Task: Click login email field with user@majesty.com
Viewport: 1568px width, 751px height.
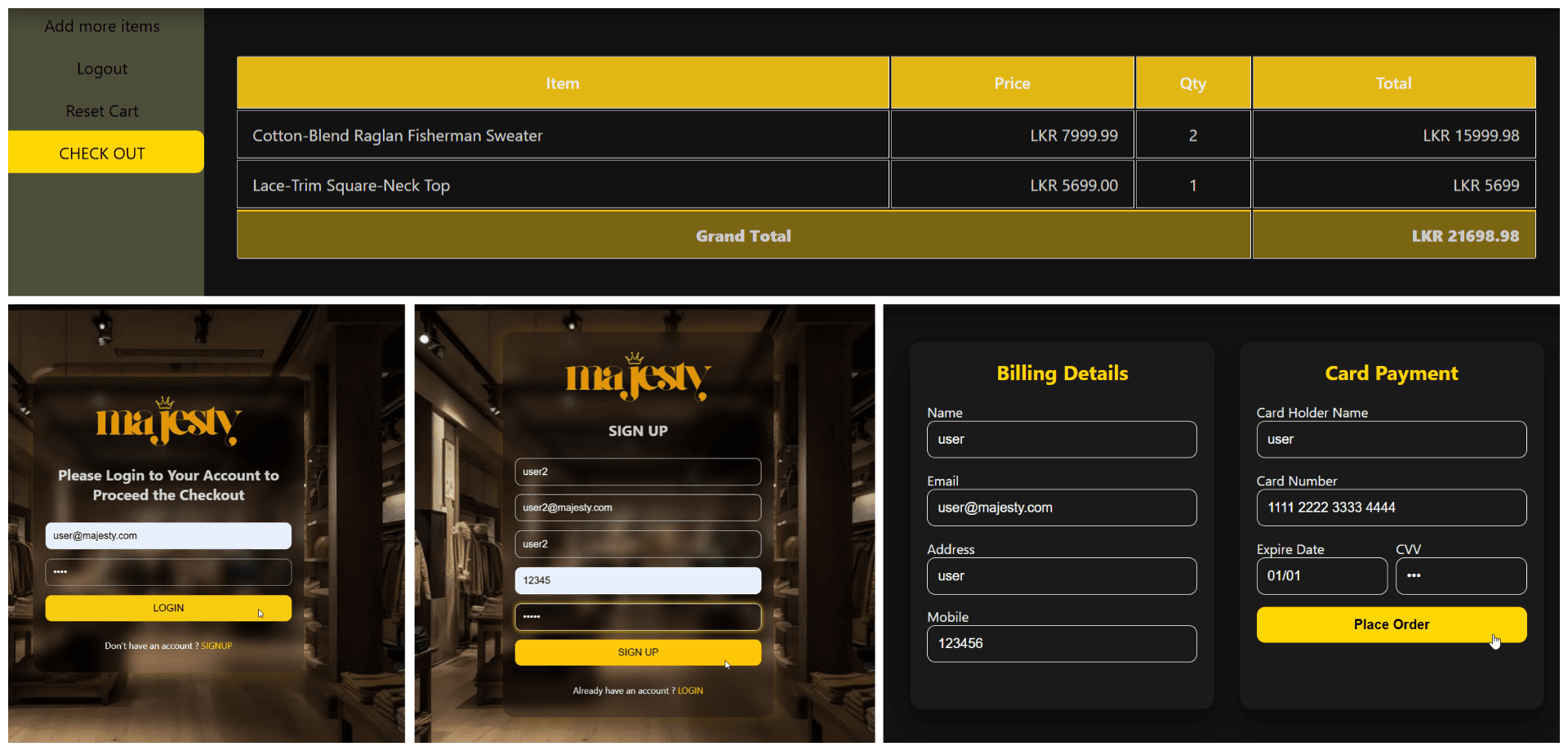Action: pyautogui.click(x=168, y=536)
